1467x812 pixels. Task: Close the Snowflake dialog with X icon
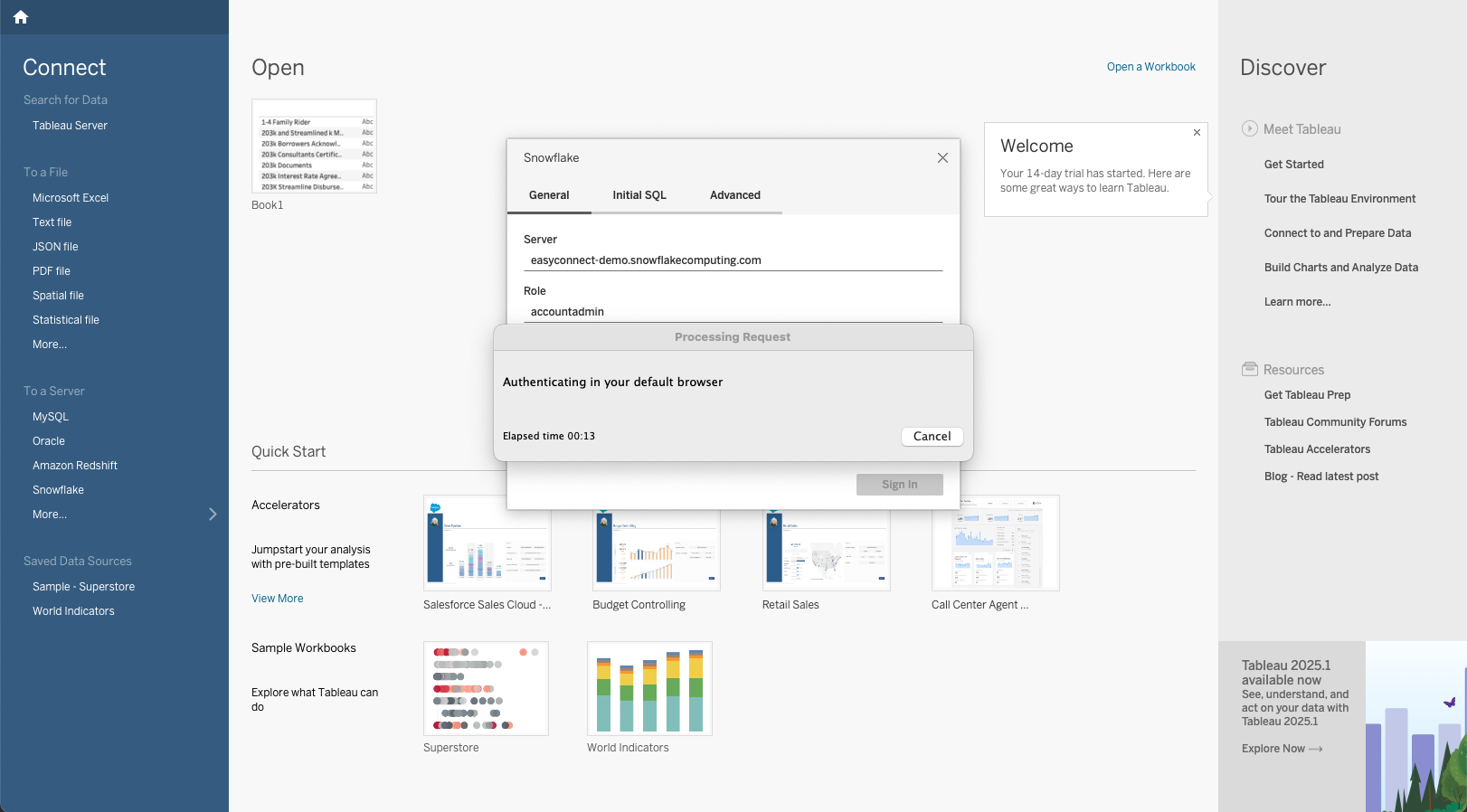(942, 157)
